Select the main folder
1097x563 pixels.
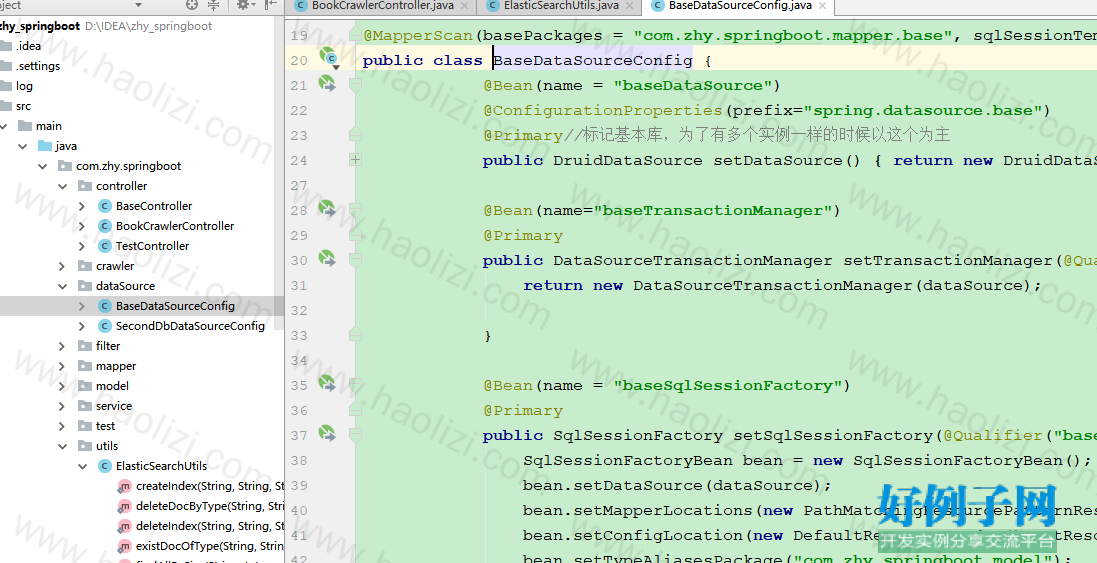pos(49,126)
